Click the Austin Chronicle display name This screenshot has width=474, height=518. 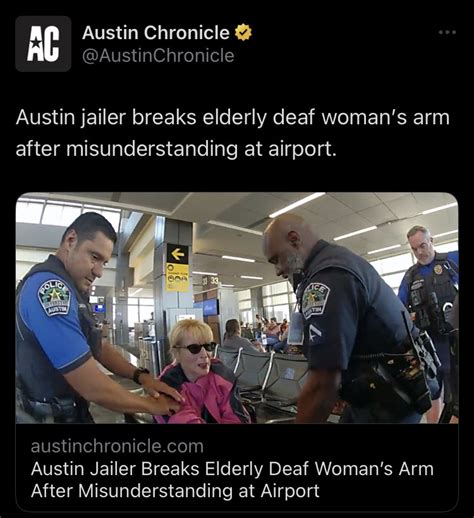pos(156,33)
